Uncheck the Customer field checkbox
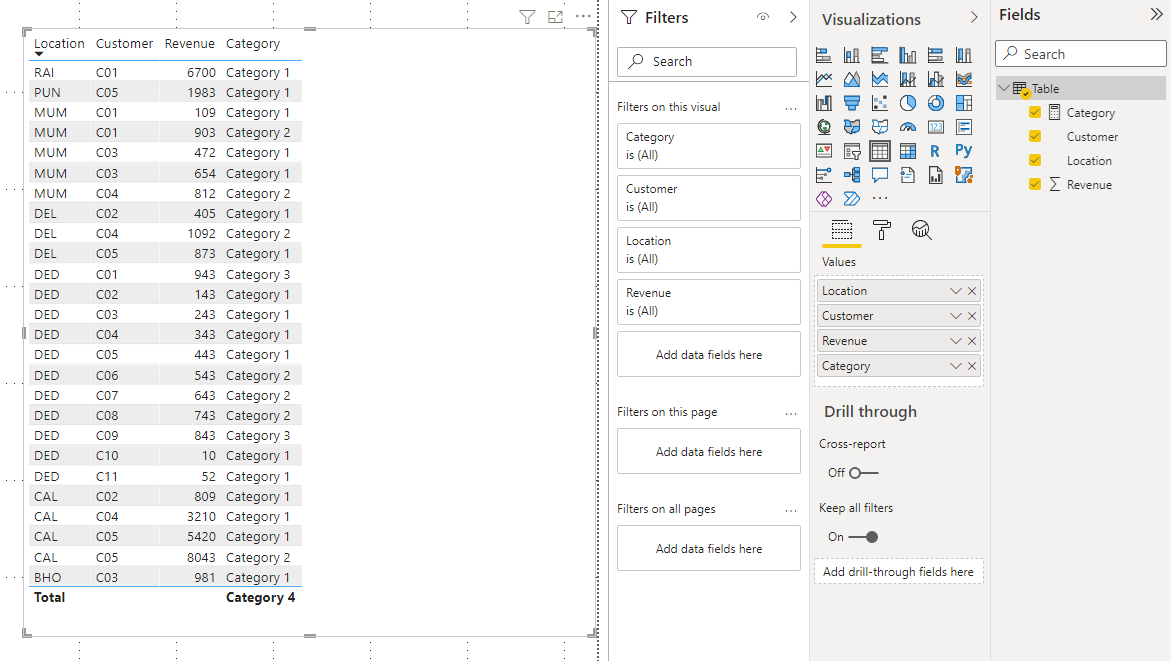Screen dimensions: 1171x661 (x=1035, y=137)
